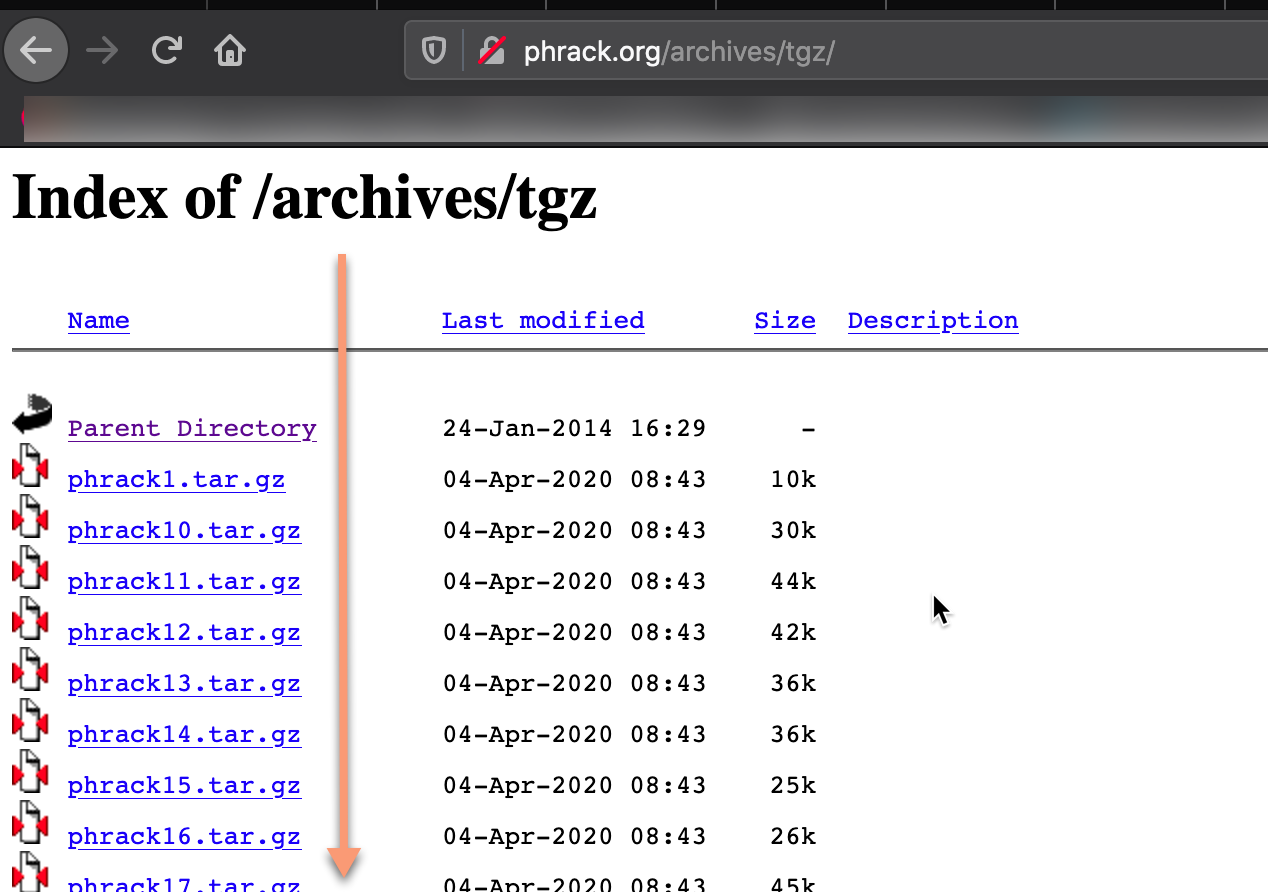Screen dimensions: 1268x892
Task: Open the phrack13.tar.gz link
Action: [184, 684]
